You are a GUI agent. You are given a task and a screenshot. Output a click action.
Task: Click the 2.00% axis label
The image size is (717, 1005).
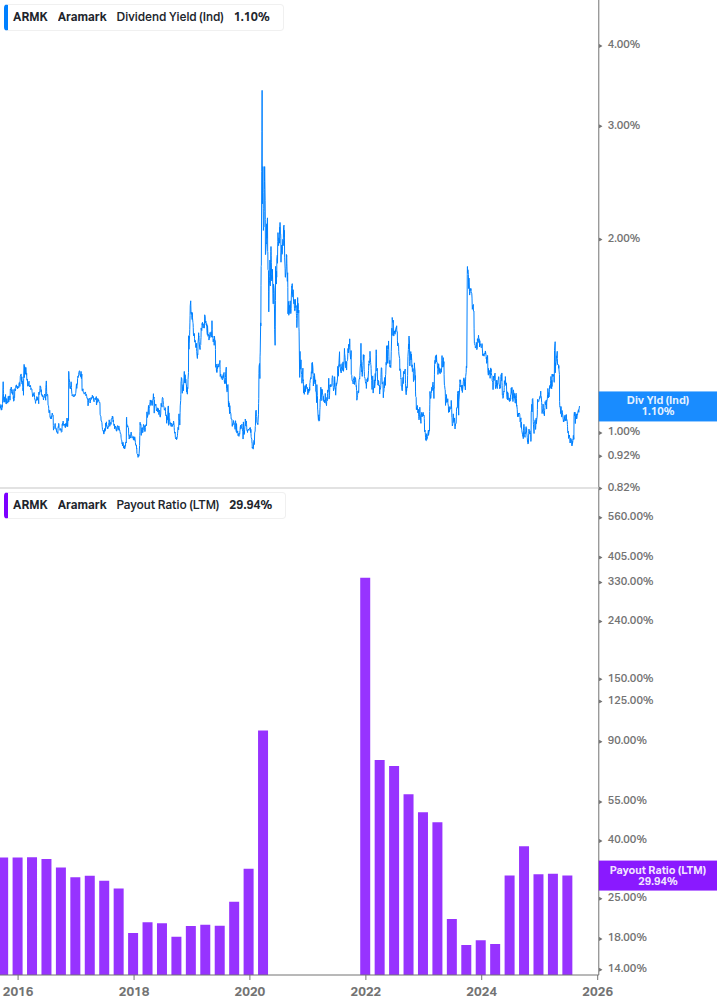623,238
